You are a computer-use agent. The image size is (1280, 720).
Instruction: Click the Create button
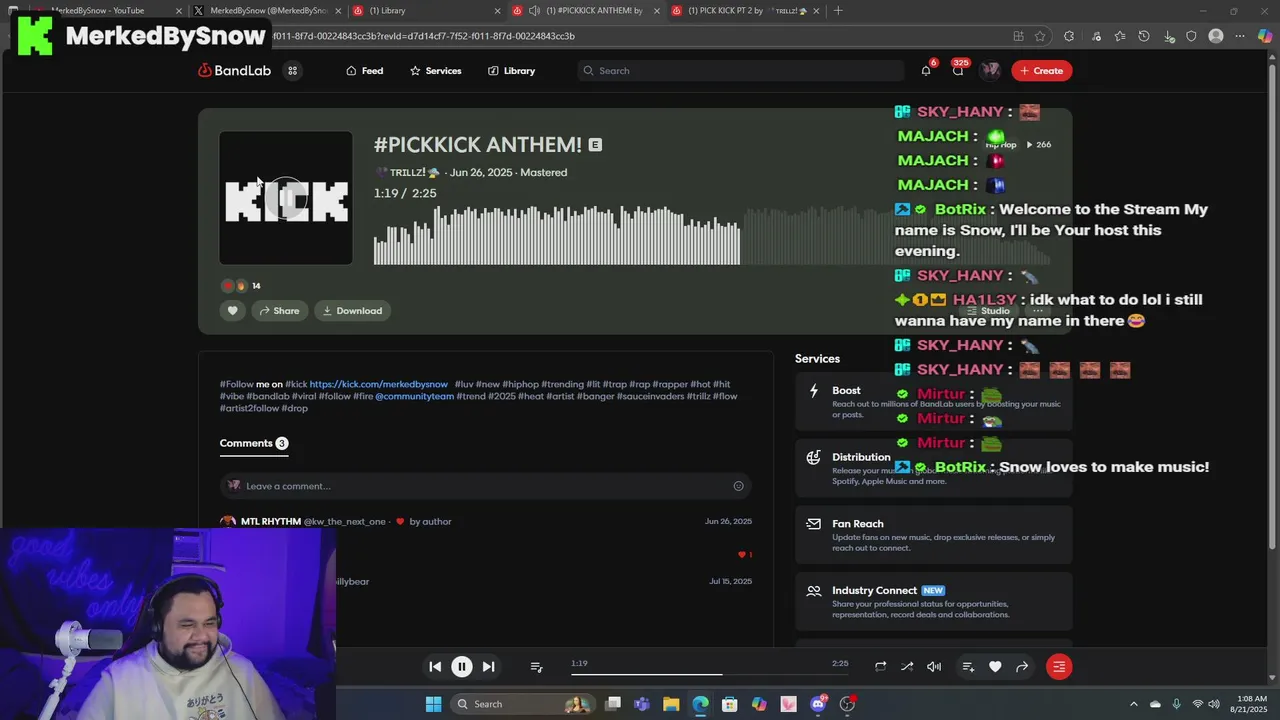point(1041,71)
